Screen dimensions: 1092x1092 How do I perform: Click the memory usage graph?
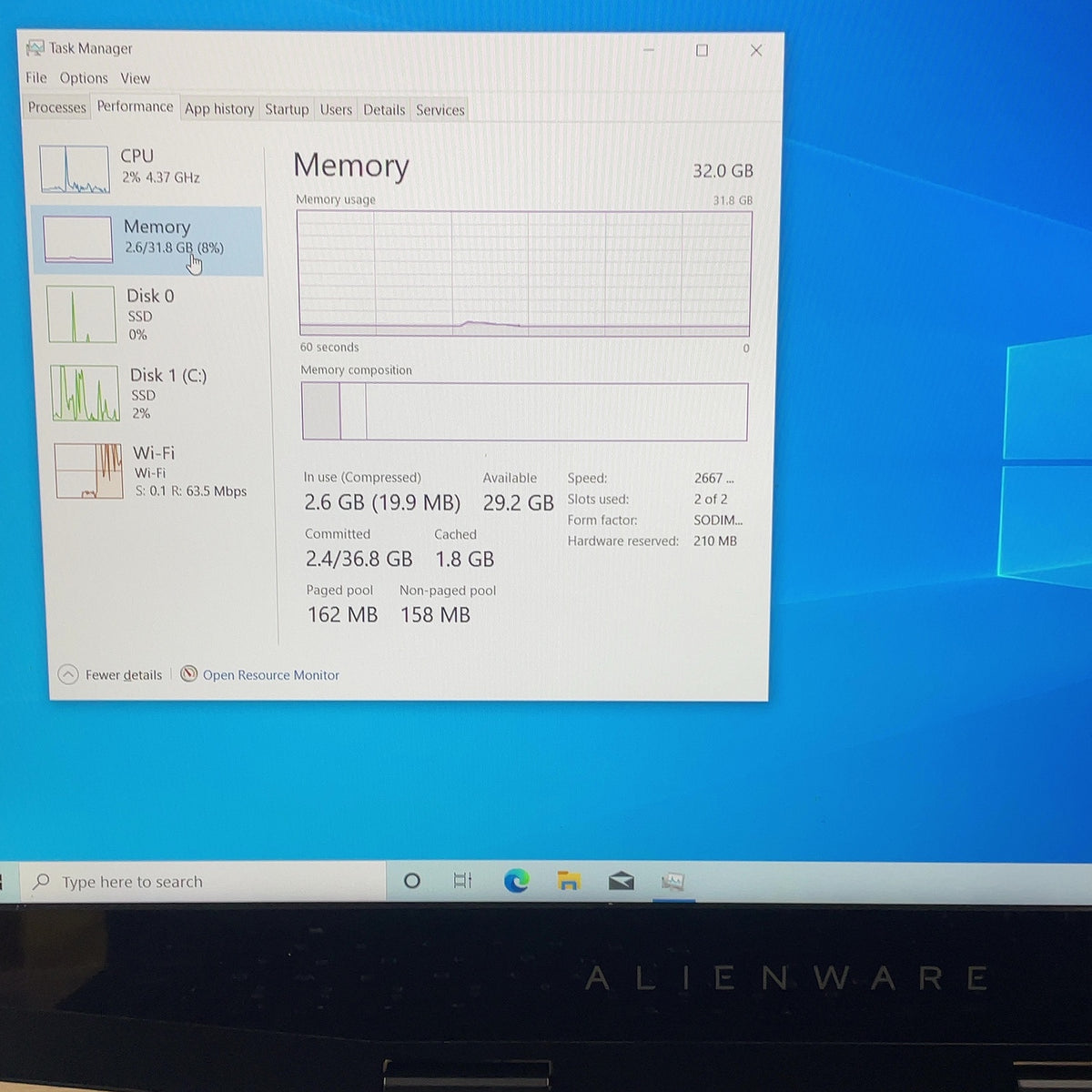pyautogui.click(x=524, y=274)
